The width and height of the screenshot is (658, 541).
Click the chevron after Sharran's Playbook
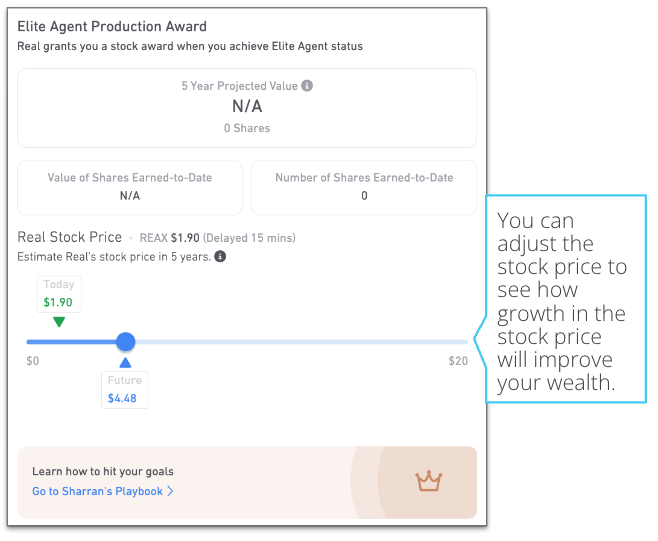coord(170,491)
